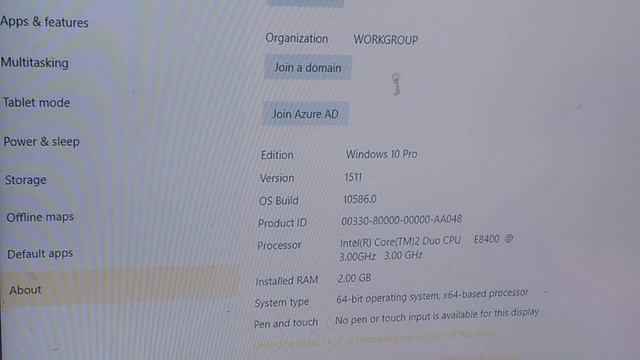The image size is (640, 360).
Task: Click the No pen or touch input text
Action: 437,316
